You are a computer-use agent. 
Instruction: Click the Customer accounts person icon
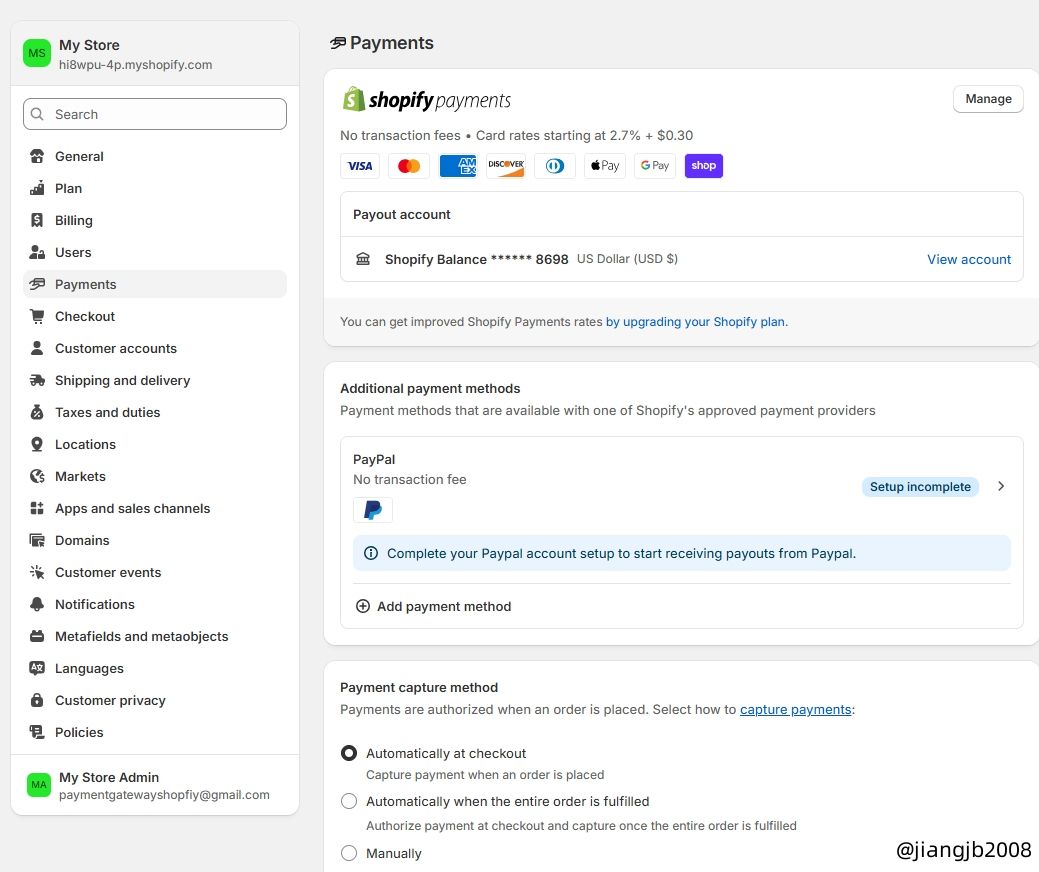37,349
